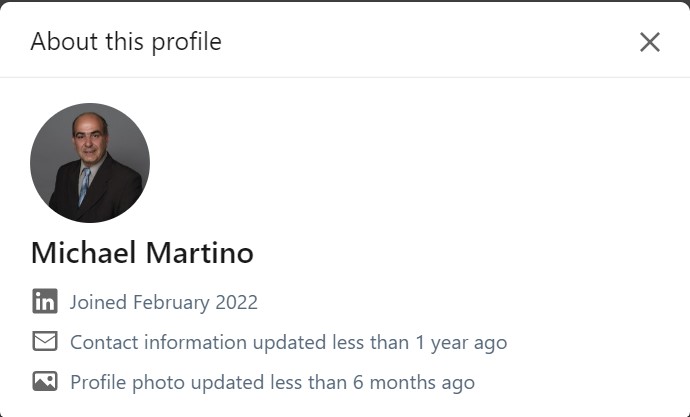690x417 pixels.
Task: Click the word profile in dialog title
Action: click(x=187, y=42)
